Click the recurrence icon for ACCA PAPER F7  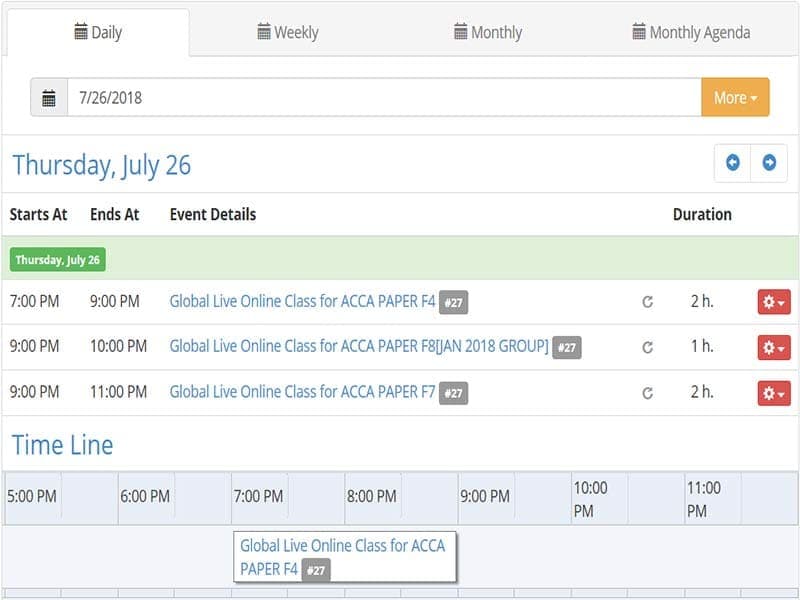[647, 394]
